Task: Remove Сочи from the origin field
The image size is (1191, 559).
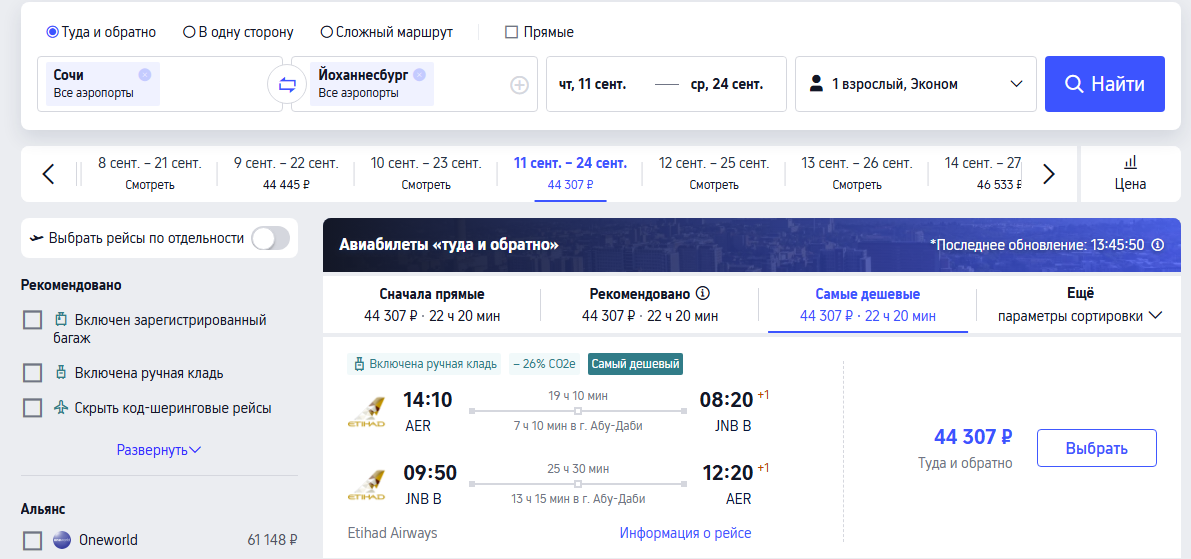Action: (x=145, y=74)
